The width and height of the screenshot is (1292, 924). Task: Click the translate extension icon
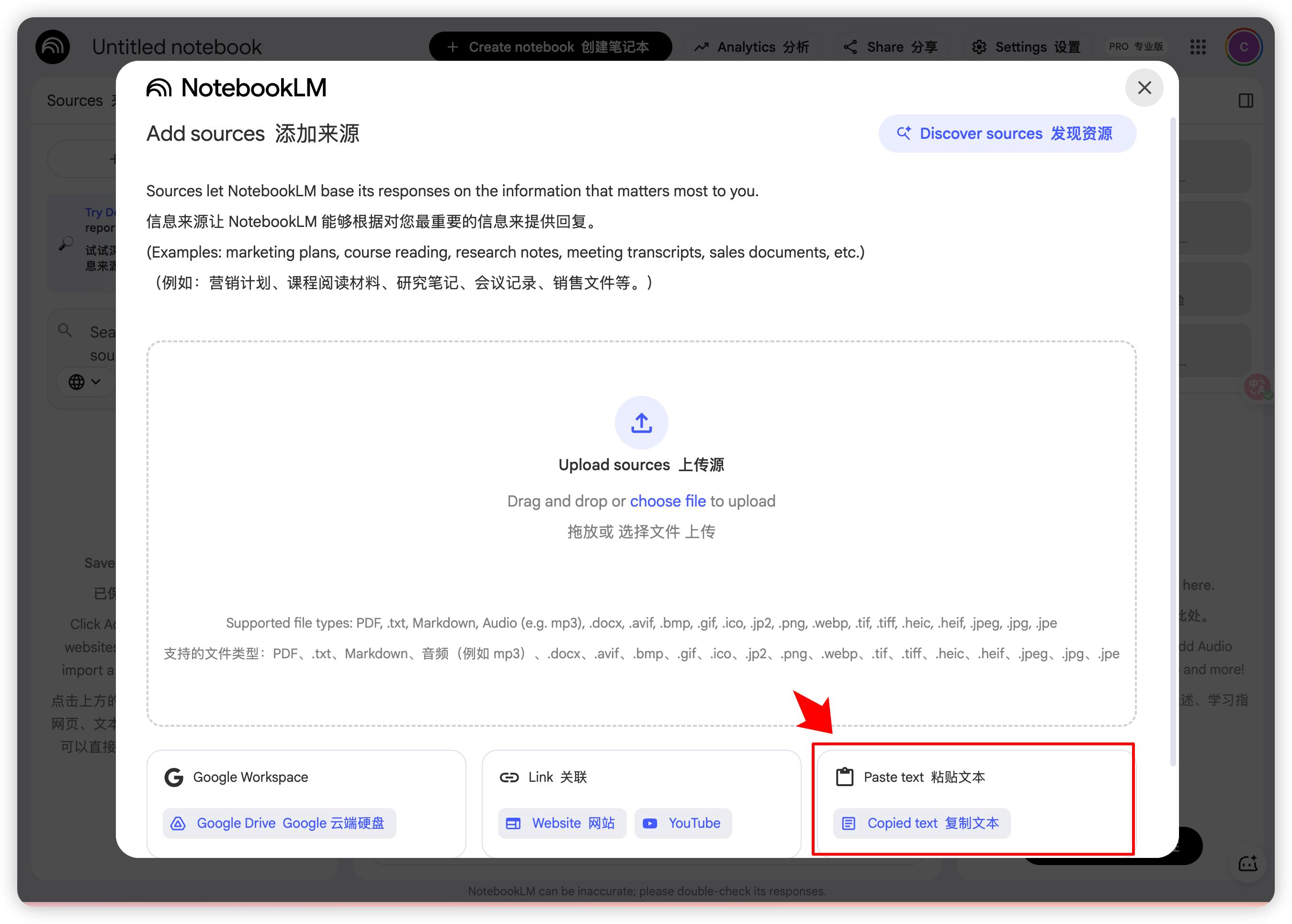point(1257,387)
